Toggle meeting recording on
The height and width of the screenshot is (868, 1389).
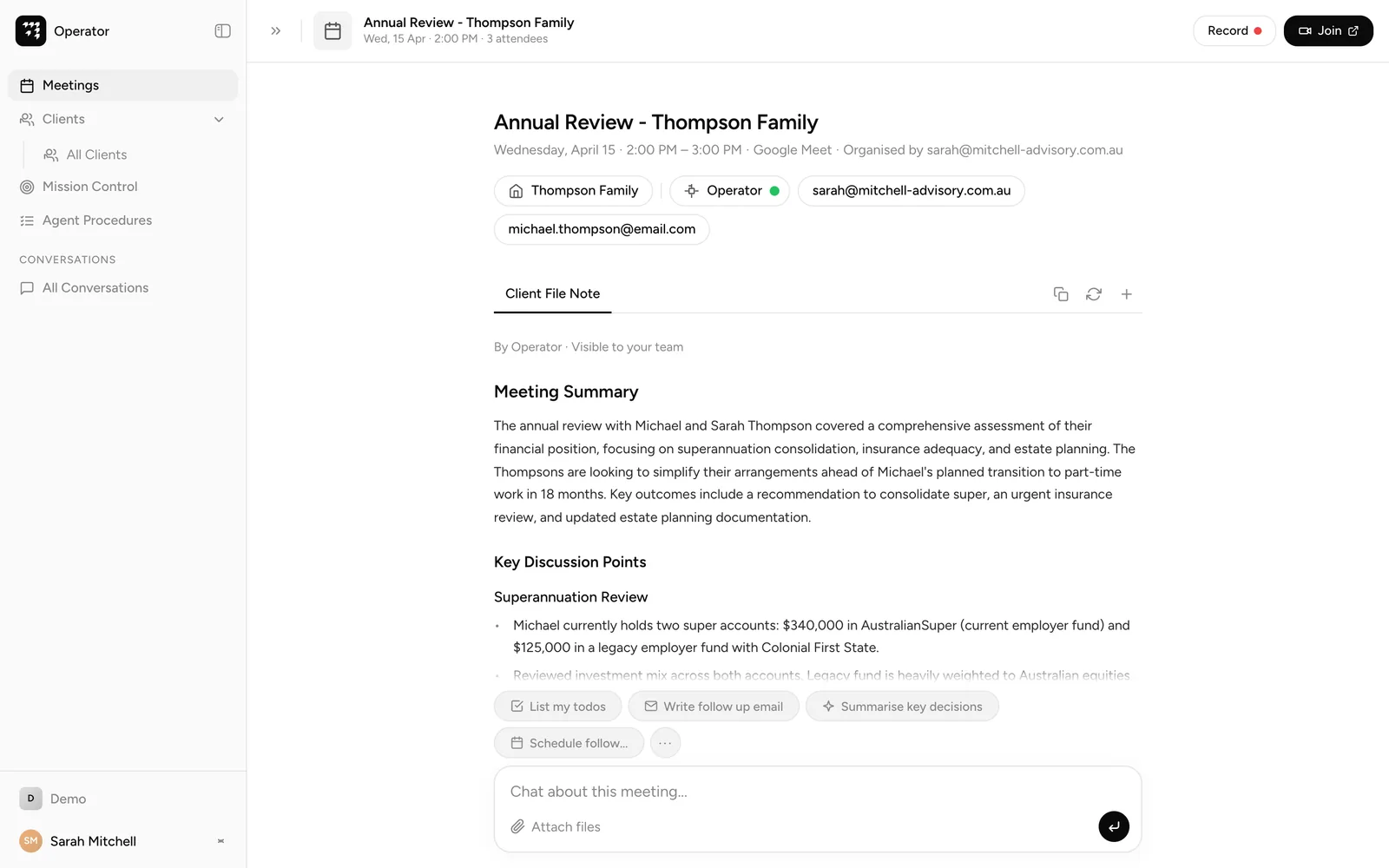click(1234, 31)
